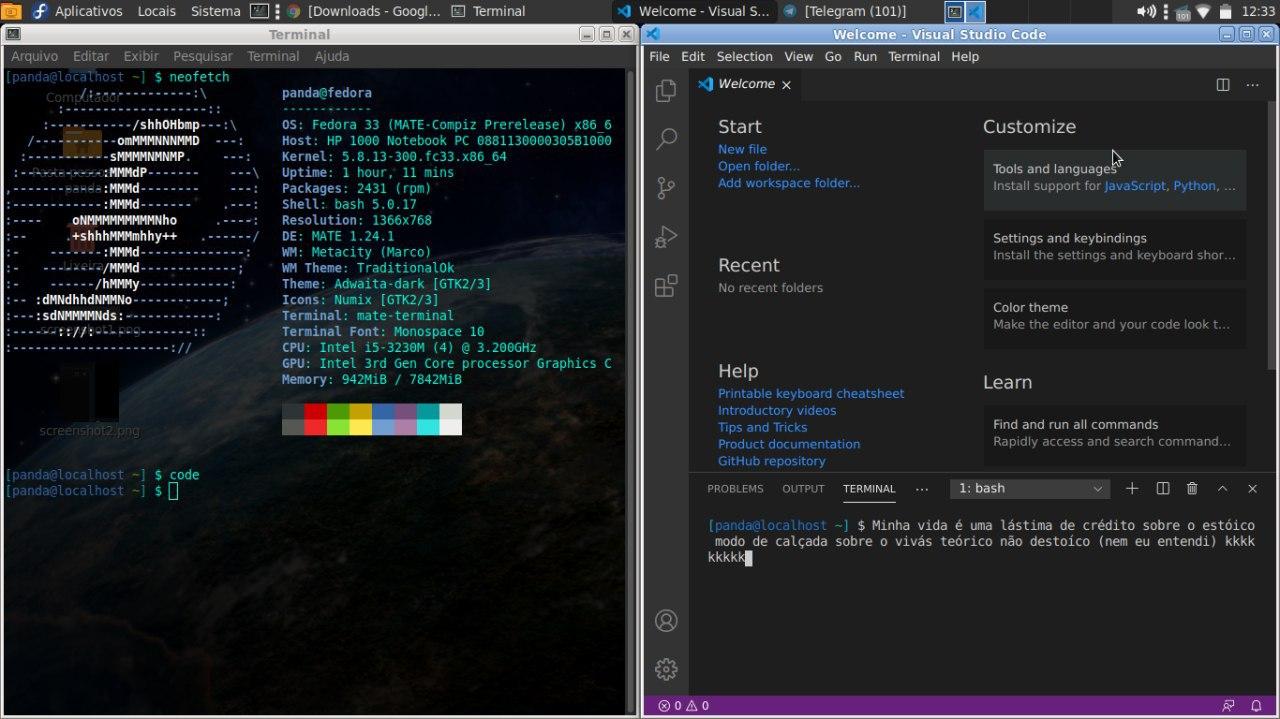The height and width of the screenshot is (719, 1280).
Task: Open the Source Control view
Action: tap(666, 187)
